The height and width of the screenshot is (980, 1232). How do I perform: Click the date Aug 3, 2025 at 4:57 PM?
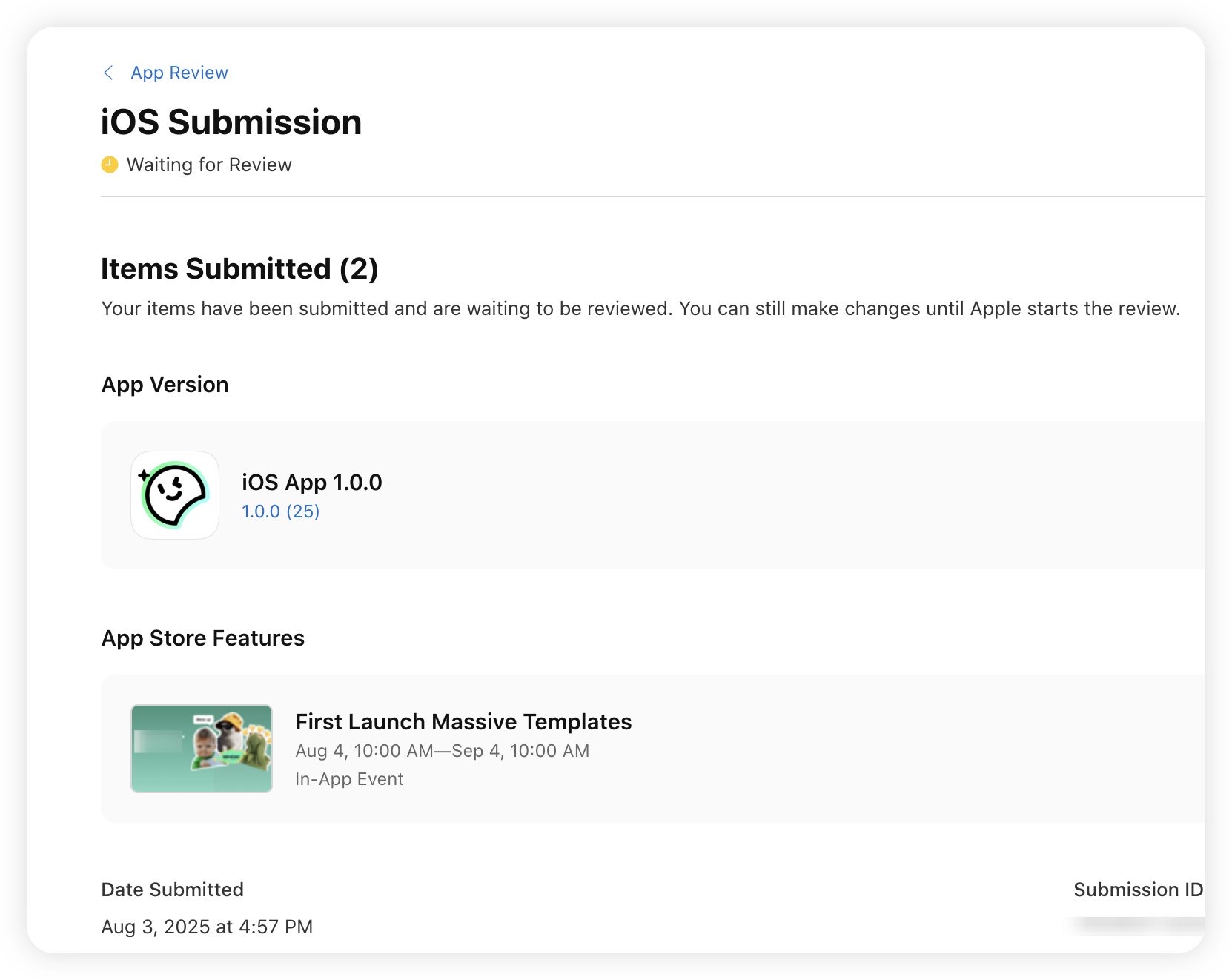pos(207,927)
